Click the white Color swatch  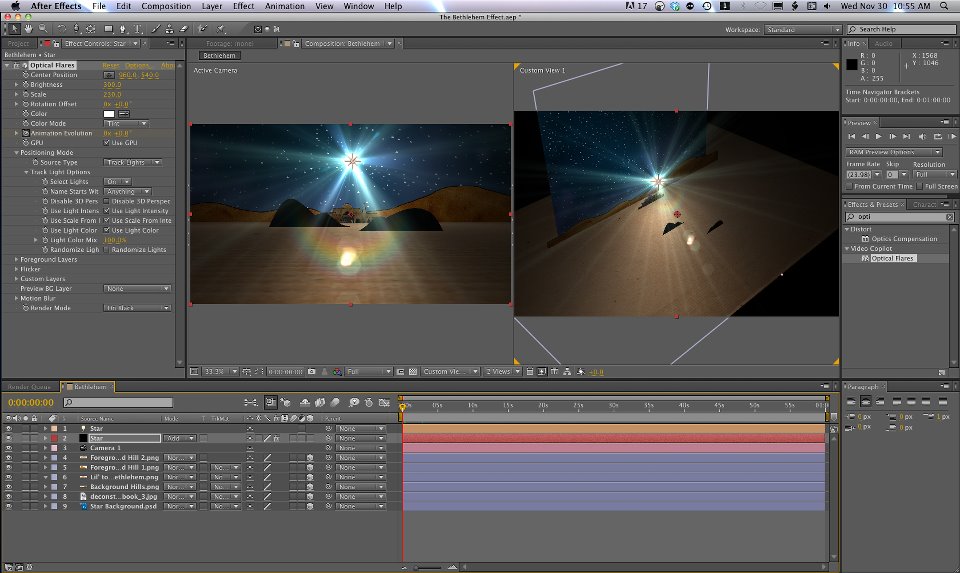(110, 114)
